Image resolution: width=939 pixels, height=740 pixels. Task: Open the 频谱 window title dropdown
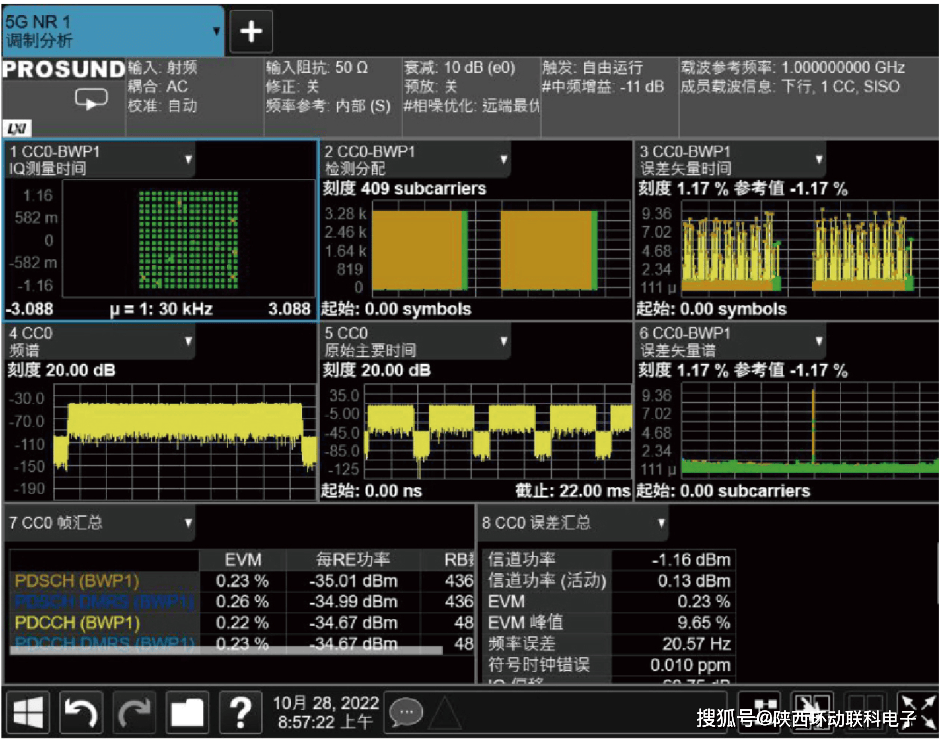coord(188,341)
